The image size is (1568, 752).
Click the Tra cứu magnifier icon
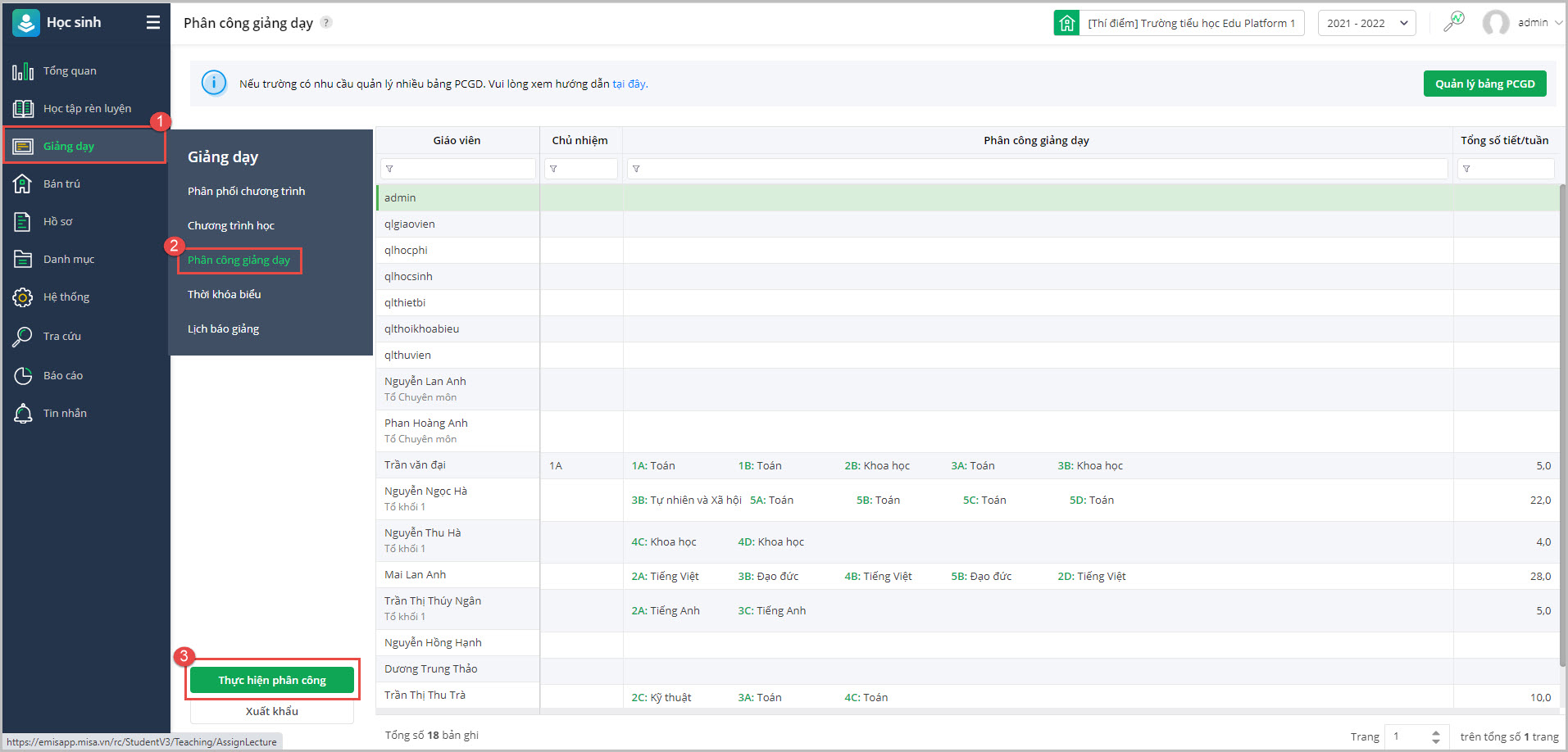[x=23, y=337]
